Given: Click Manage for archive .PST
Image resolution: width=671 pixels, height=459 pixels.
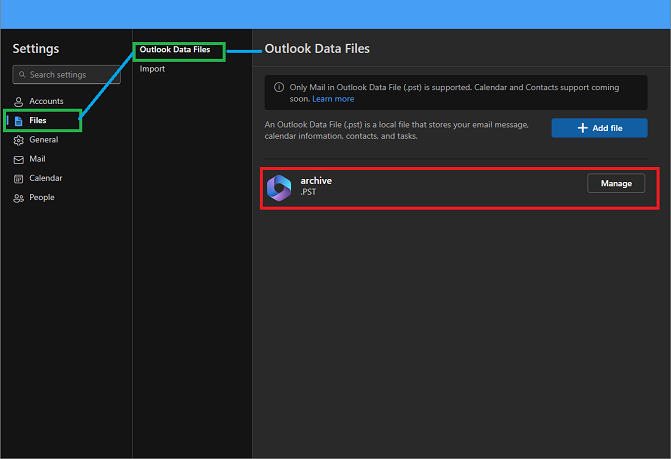Looking at the screenshot, I should (x=616, y=183).
